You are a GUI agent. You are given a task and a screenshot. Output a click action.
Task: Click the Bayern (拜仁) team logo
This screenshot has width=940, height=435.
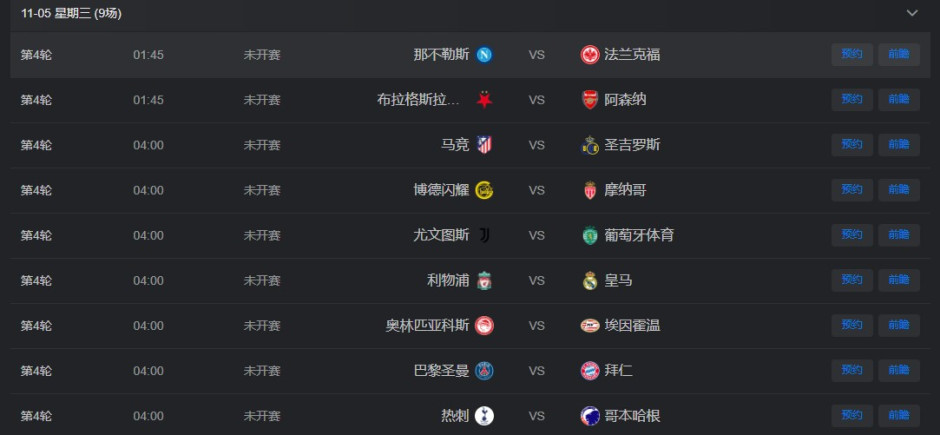click(x=590, y=371)
